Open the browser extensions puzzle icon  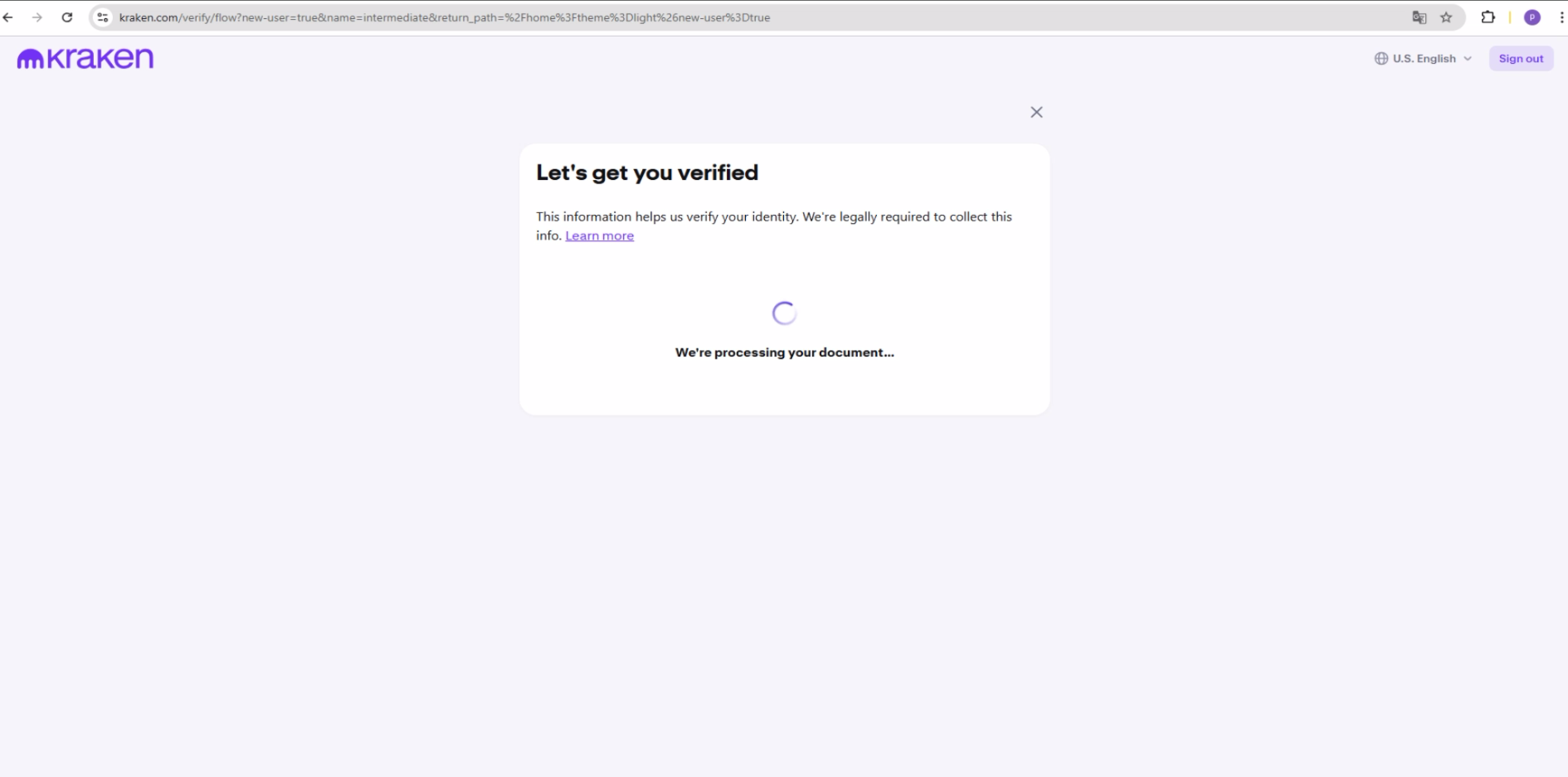coord(1488,17)
